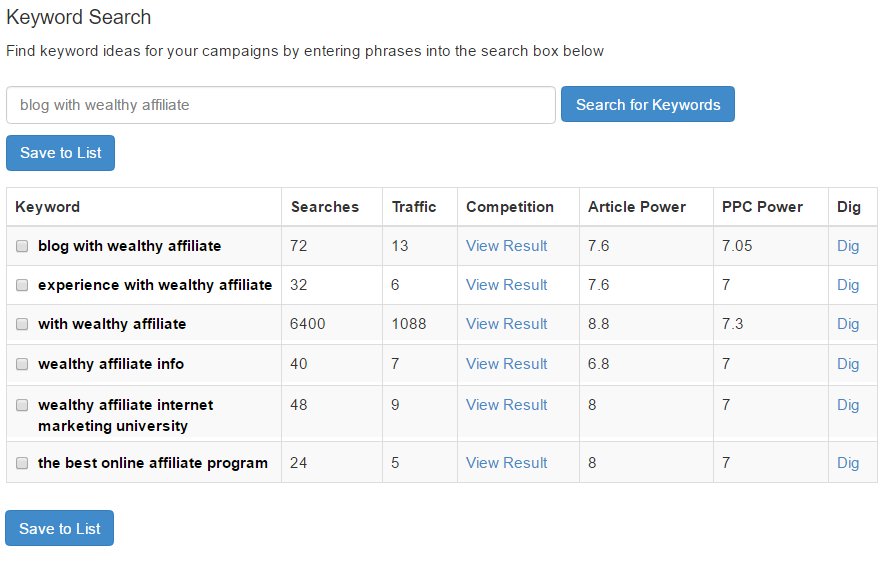Click the Article Power value 6.8

(x=598, y=364)
